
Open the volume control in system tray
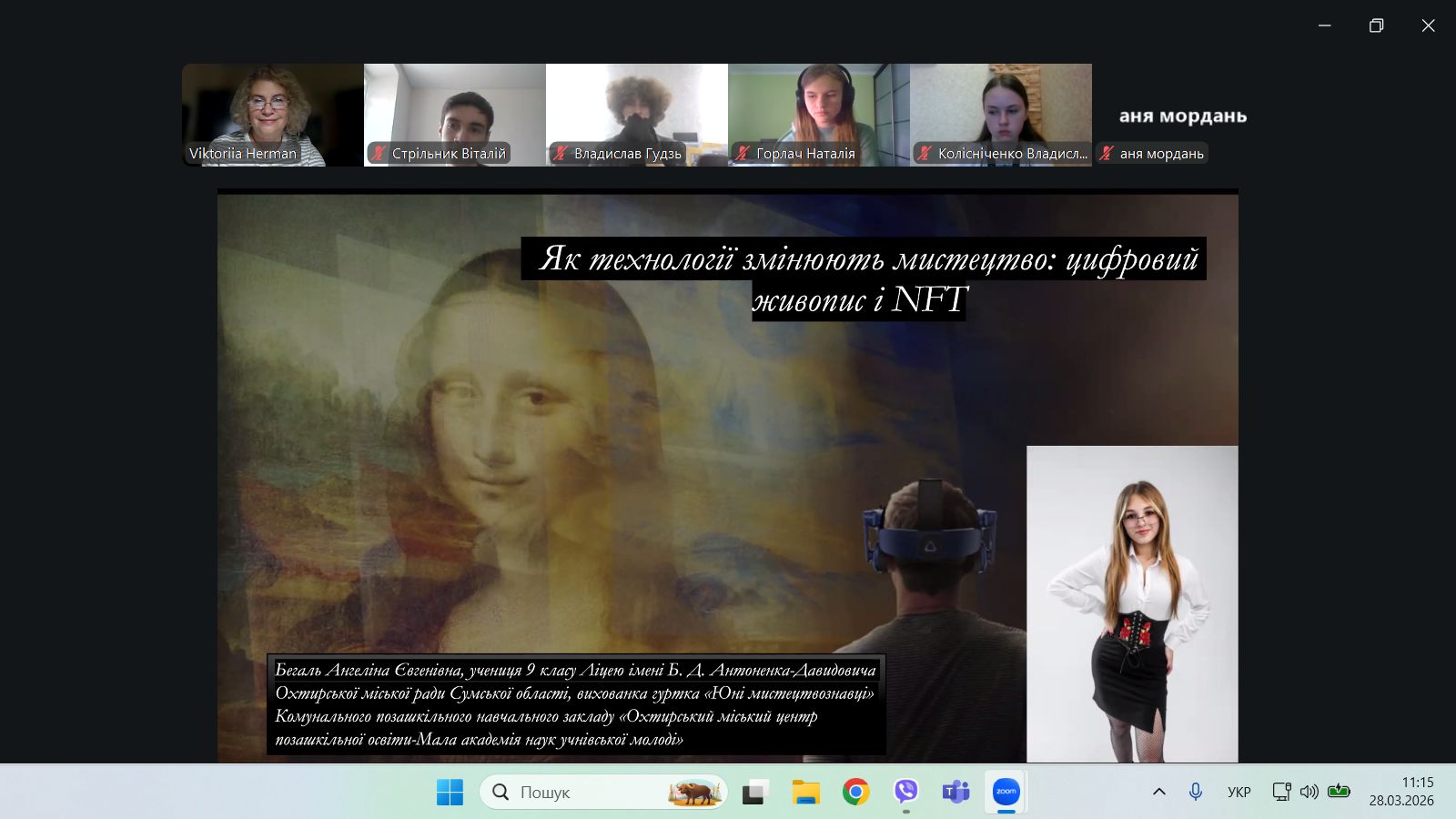1309,792
